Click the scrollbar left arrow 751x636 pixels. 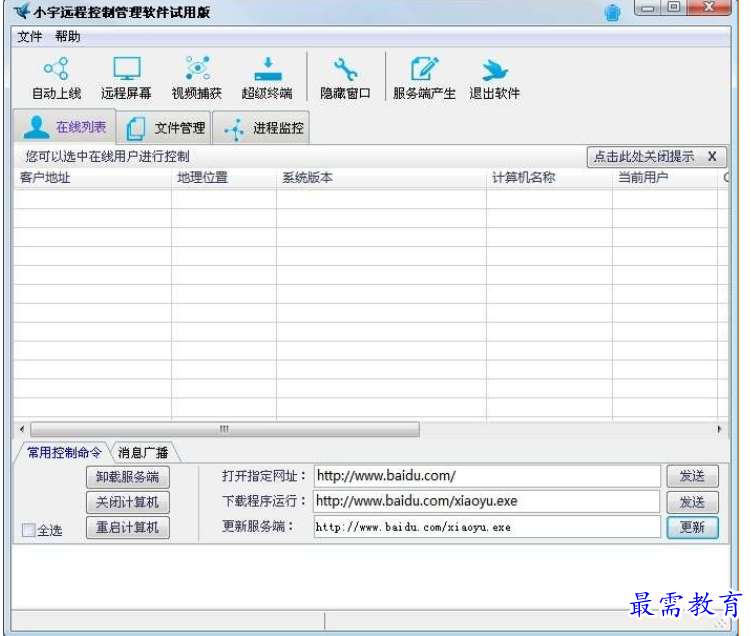(x=22, y=429)
